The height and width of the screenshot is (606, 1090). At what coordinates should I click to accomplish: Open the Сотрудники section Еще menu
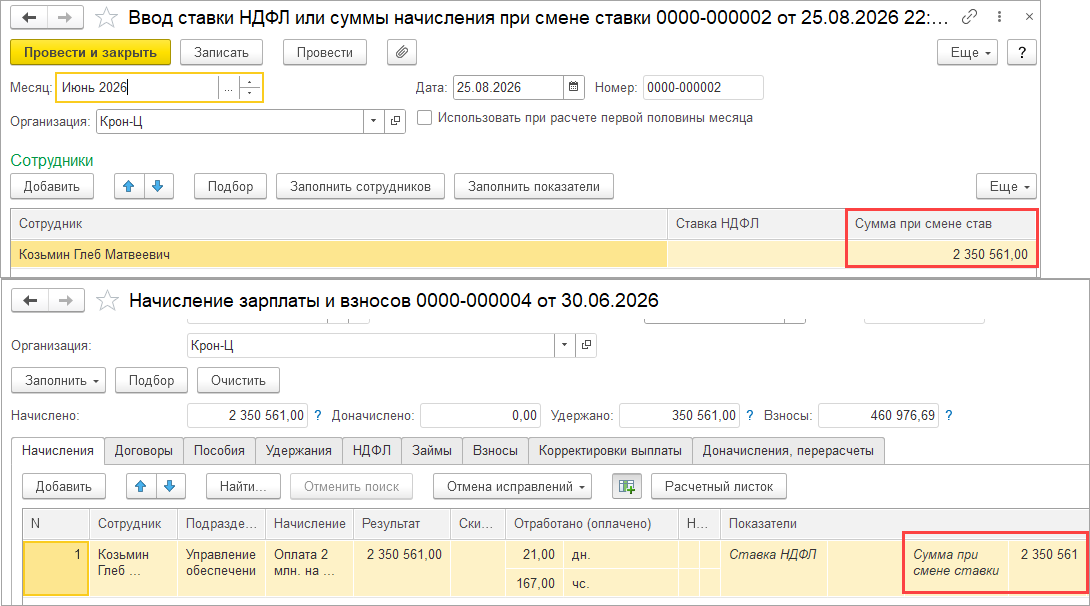[x=1006, y=186]
